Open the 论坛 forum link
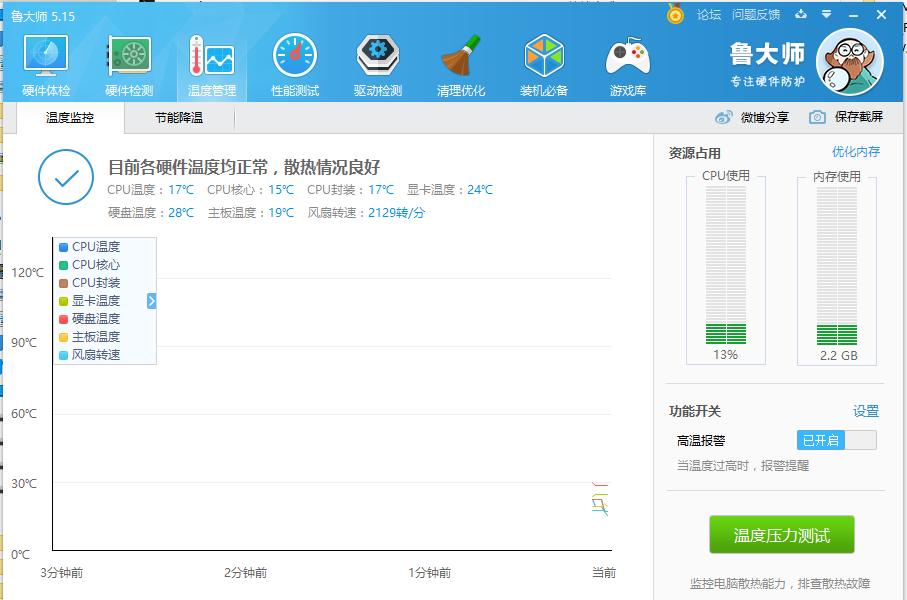The width and height of the screenshot is (907, 600). [x=709, y=15]
